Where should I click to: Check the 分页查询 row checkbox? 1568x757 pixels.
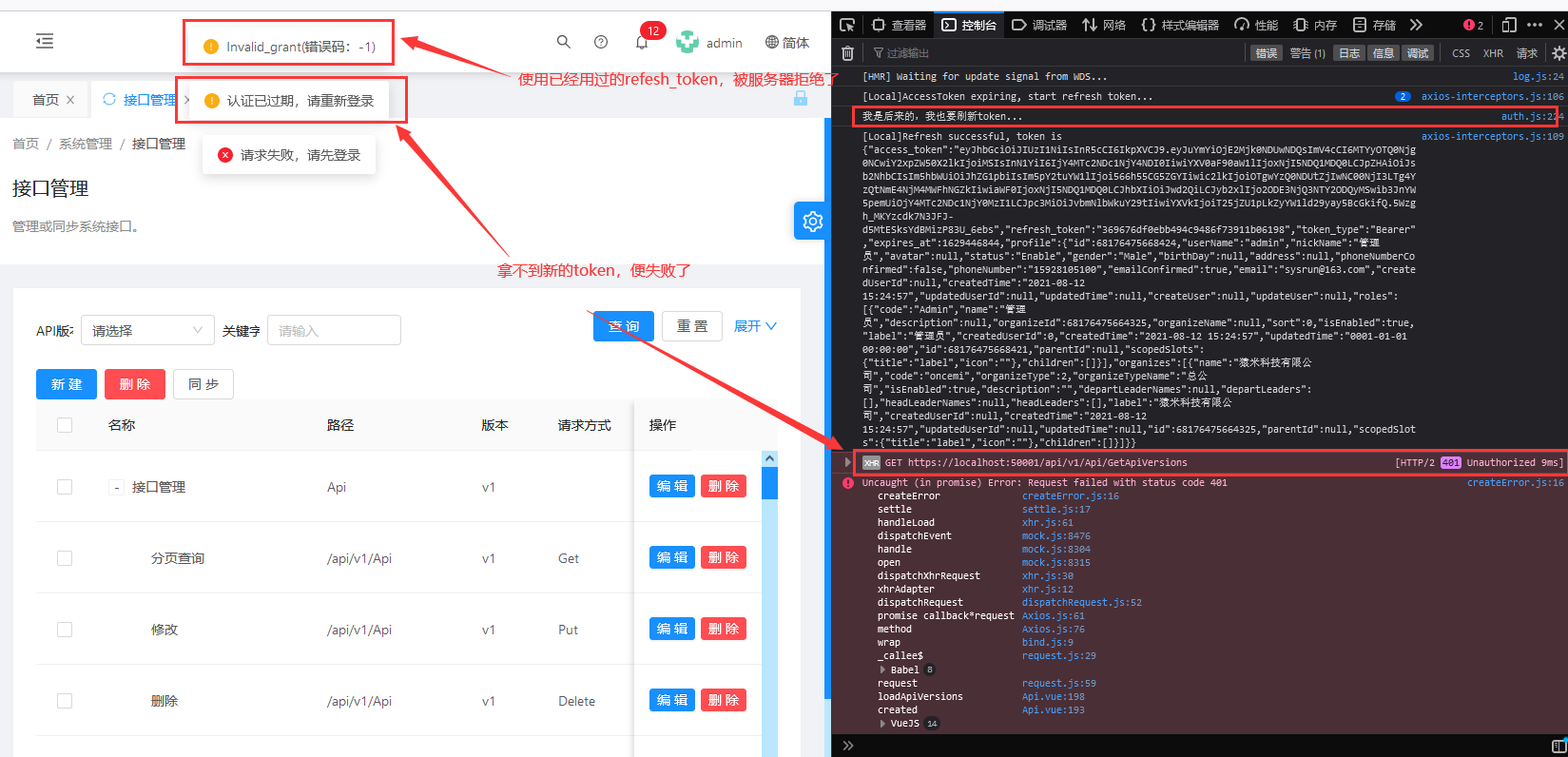pos(65,558)
